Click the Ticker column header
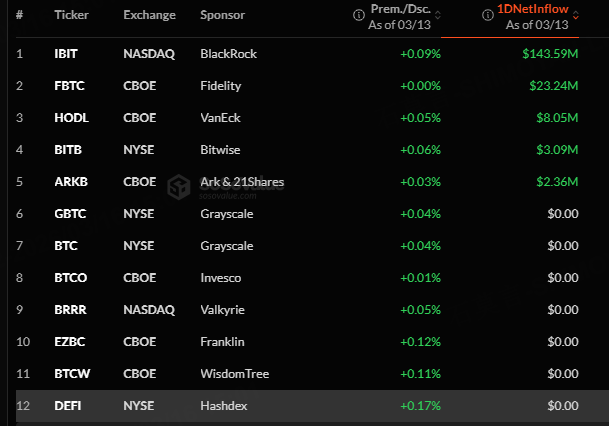The height and width of the screenshot is (426, 609). [x=71, y=15]
